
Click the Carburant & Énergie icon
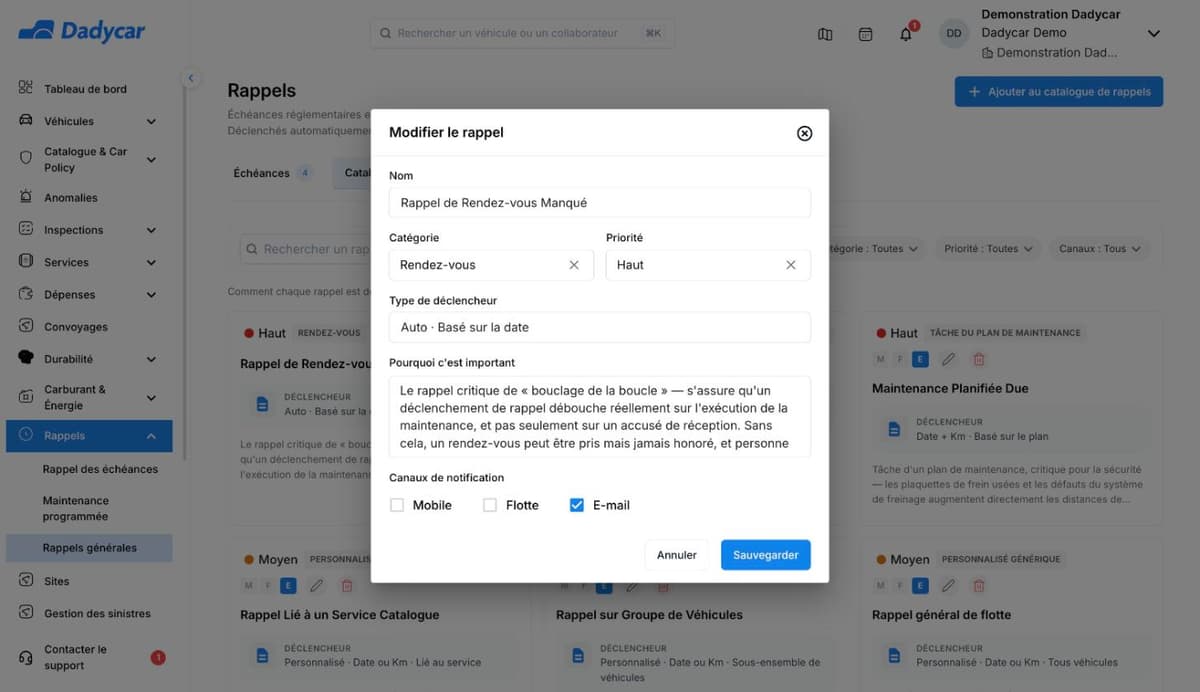coord(26,396)
